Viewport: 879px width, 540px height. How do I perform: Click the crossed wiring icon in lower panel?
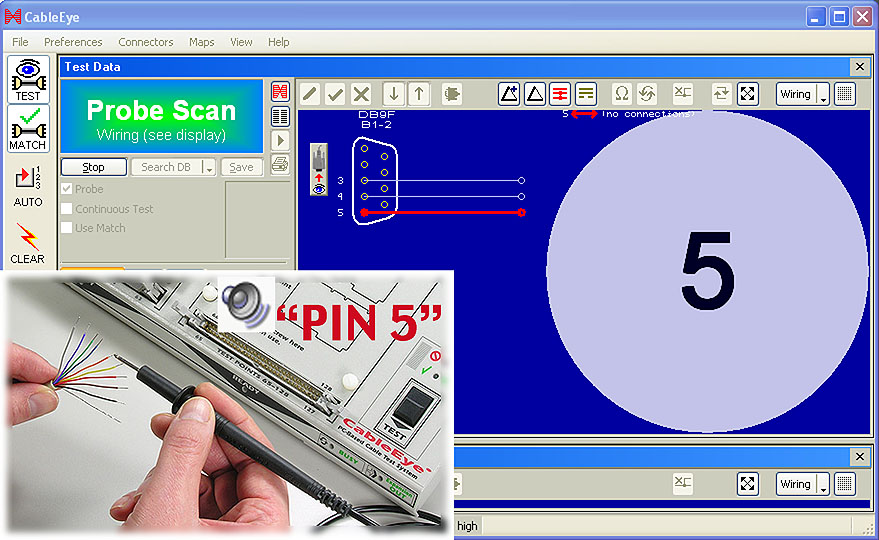point(683,483)
